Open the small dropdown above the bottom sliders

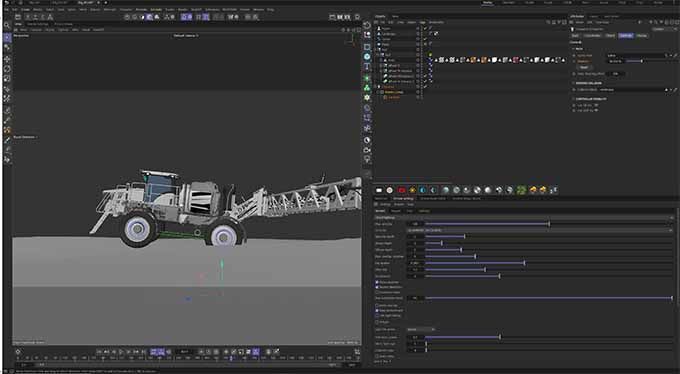click(x=421, y=329)
